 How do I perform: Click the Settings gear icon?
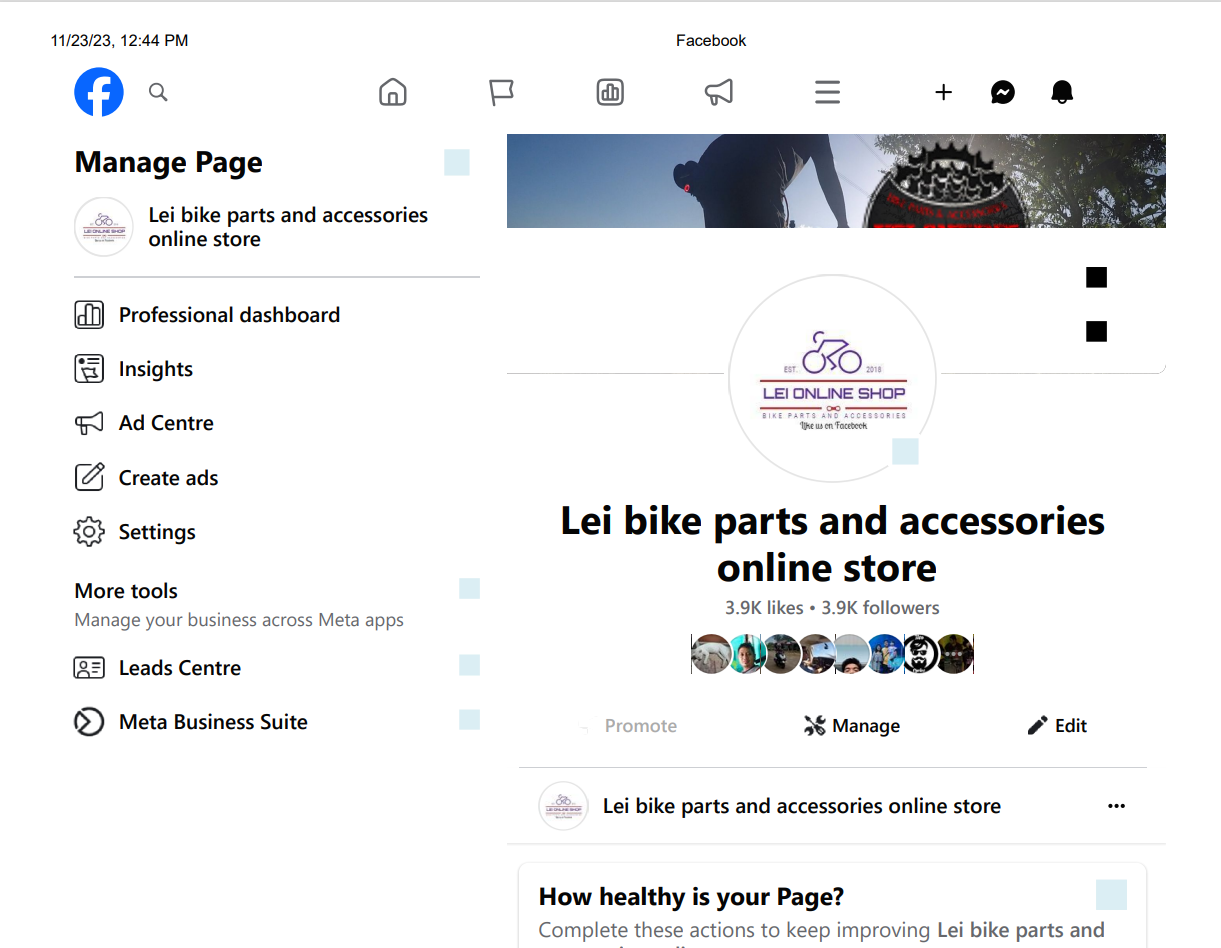click(89, 532)
